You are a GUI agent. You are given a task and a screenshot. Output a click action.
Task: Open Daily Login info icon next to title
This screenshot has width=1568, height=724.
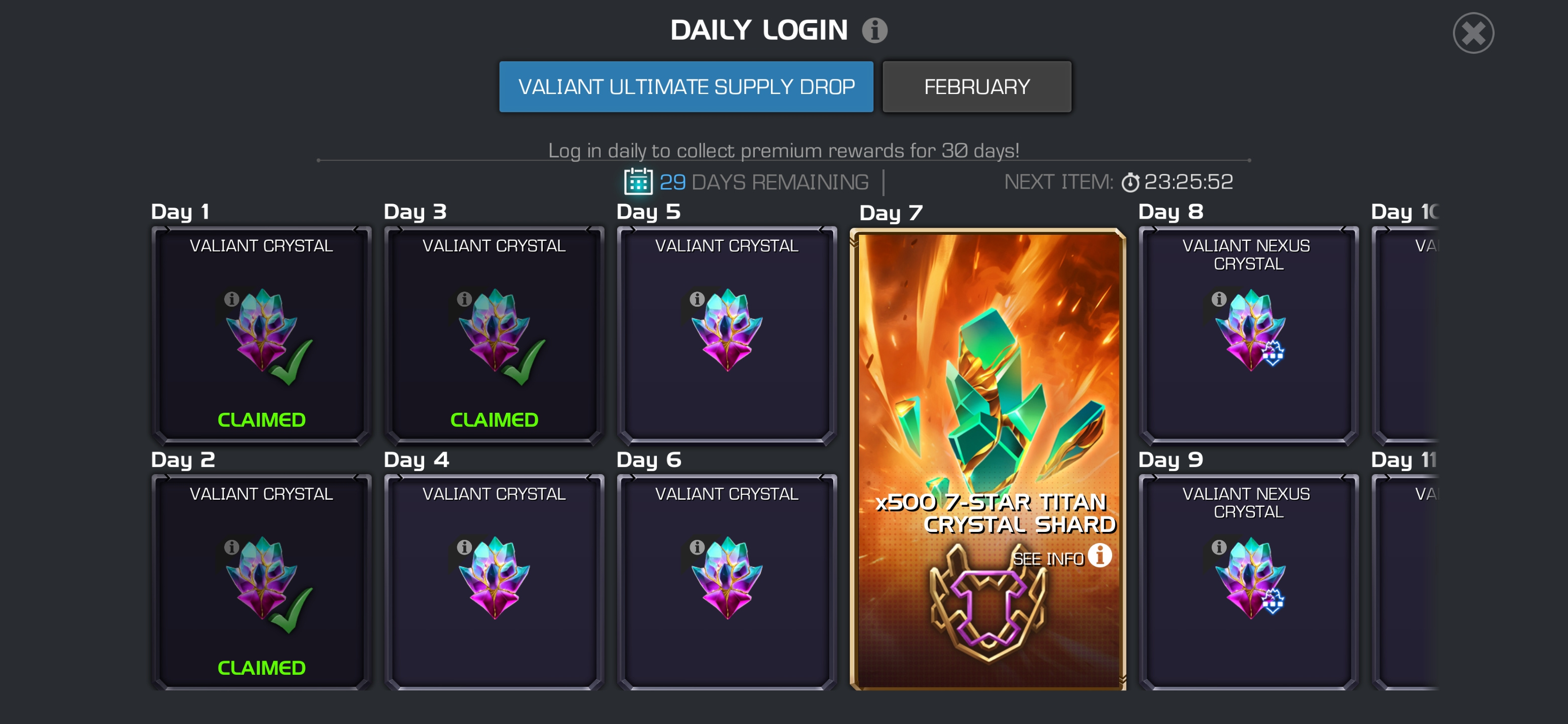point(874,30)
